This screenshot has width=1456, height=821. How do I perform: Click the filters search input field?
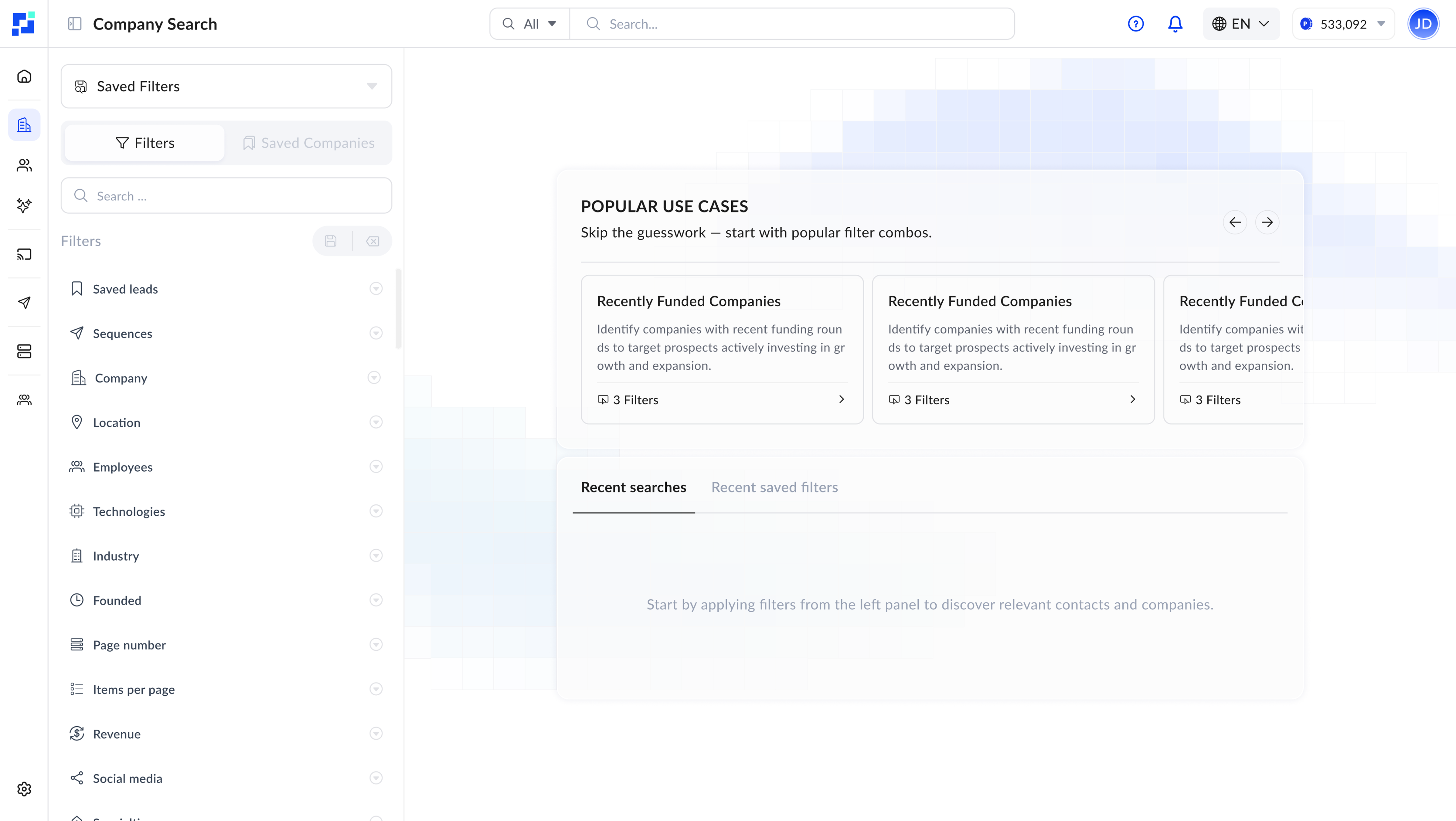pyautogui.click(x=226, y=195)
